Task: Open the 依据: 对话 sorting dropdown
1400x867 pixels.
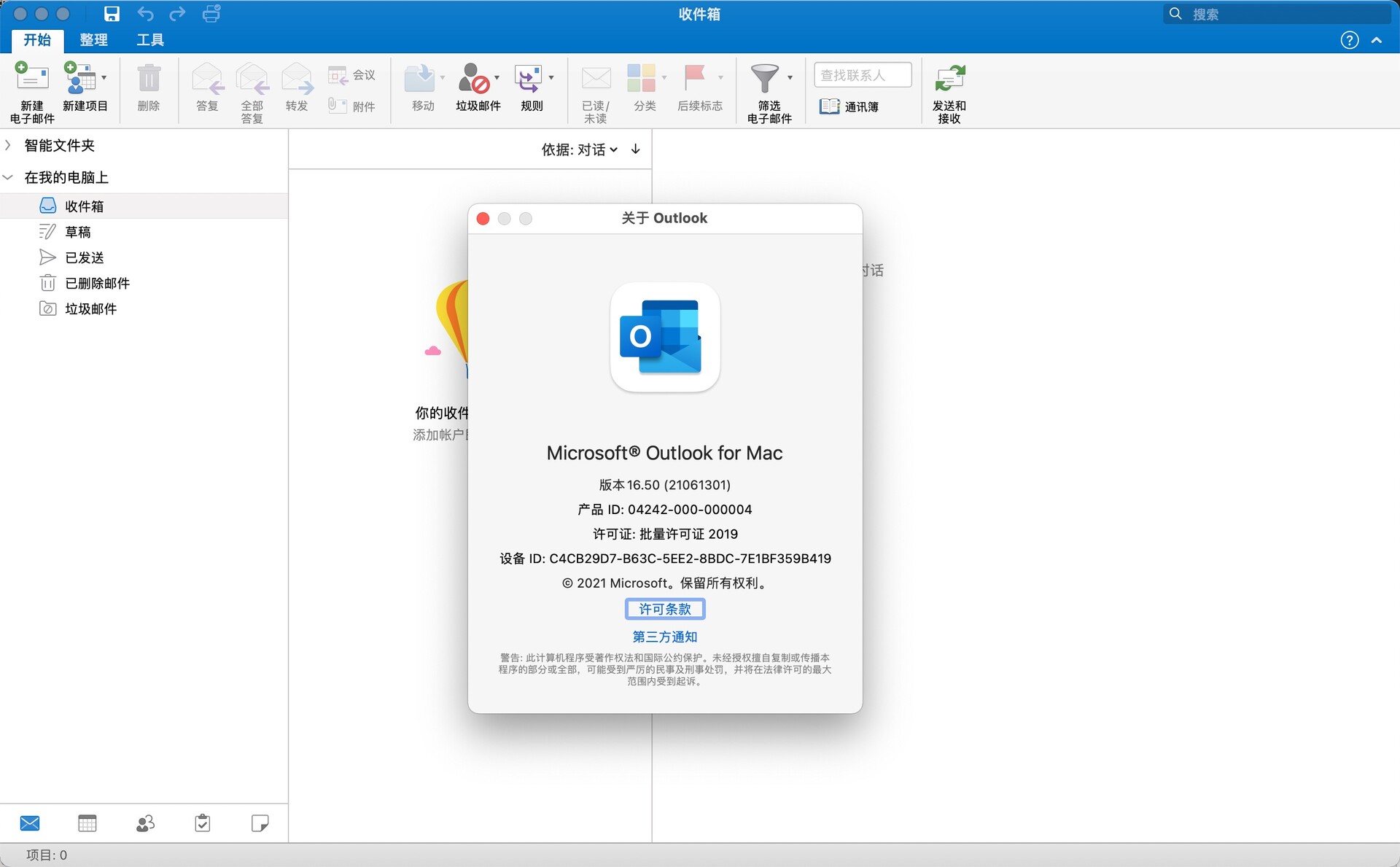Action: click(x=580, y=149)
